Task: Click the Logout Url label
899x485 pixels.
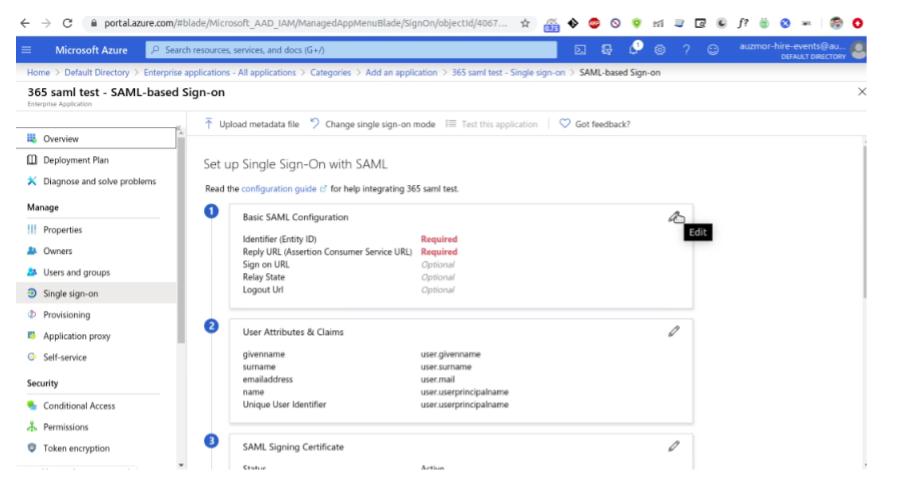Action: point(263,290)
